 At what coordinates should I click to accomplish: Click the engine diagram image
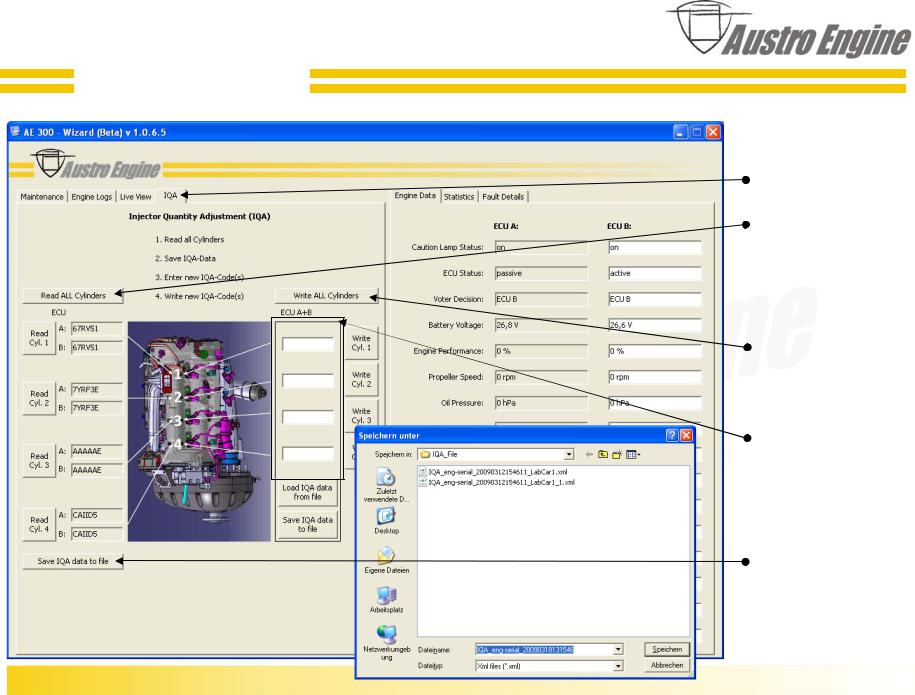coord(199,431)
